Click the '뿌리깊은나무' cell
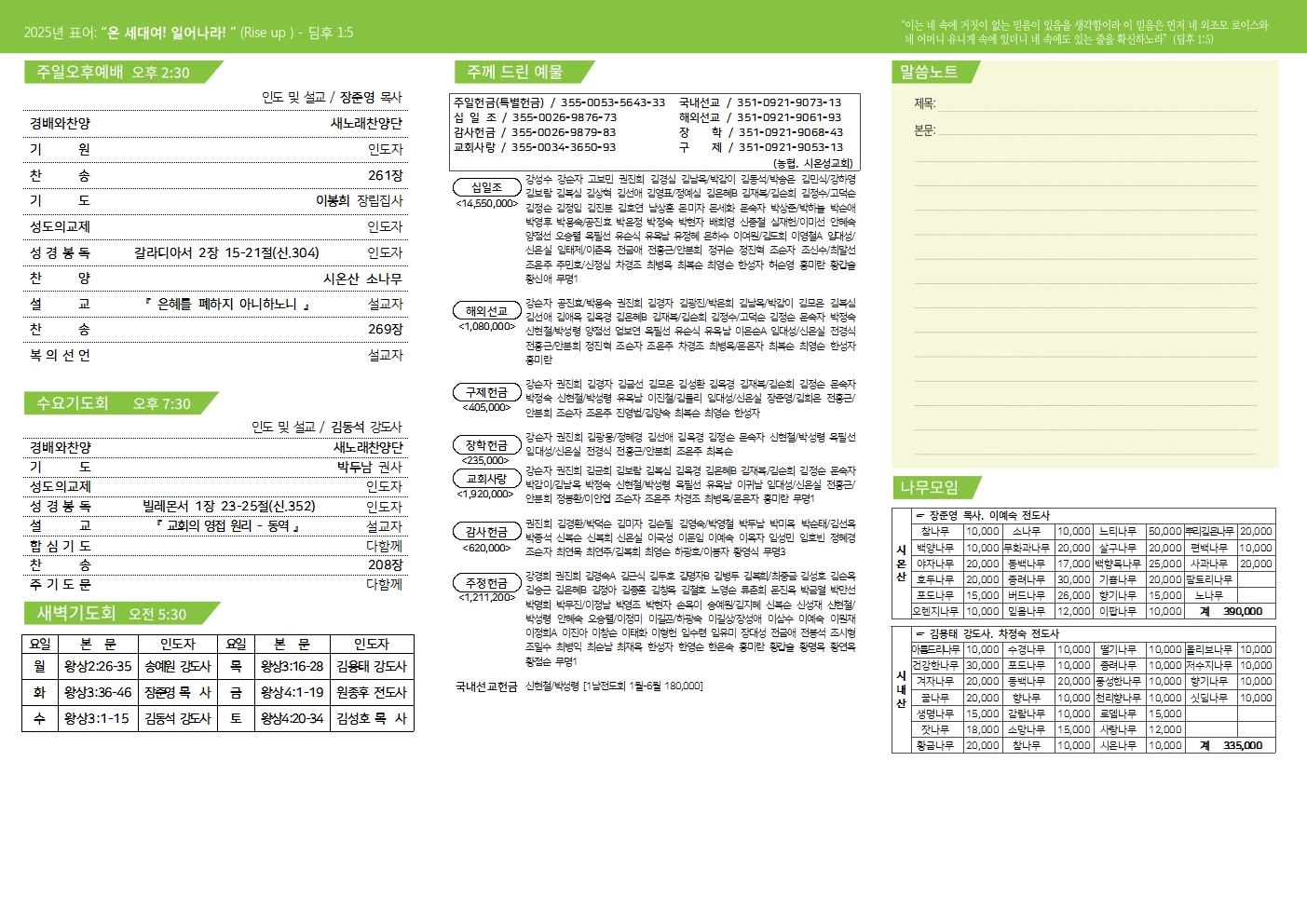Screen dimensions: 1307x924 click(1210, 531)
